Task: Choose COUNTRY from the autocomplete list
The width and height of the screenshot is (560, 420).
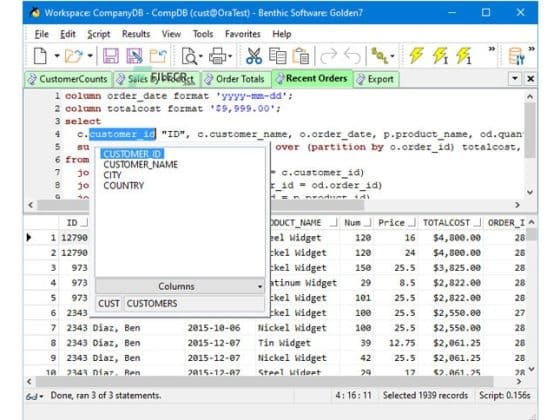Action: point(124,186)
